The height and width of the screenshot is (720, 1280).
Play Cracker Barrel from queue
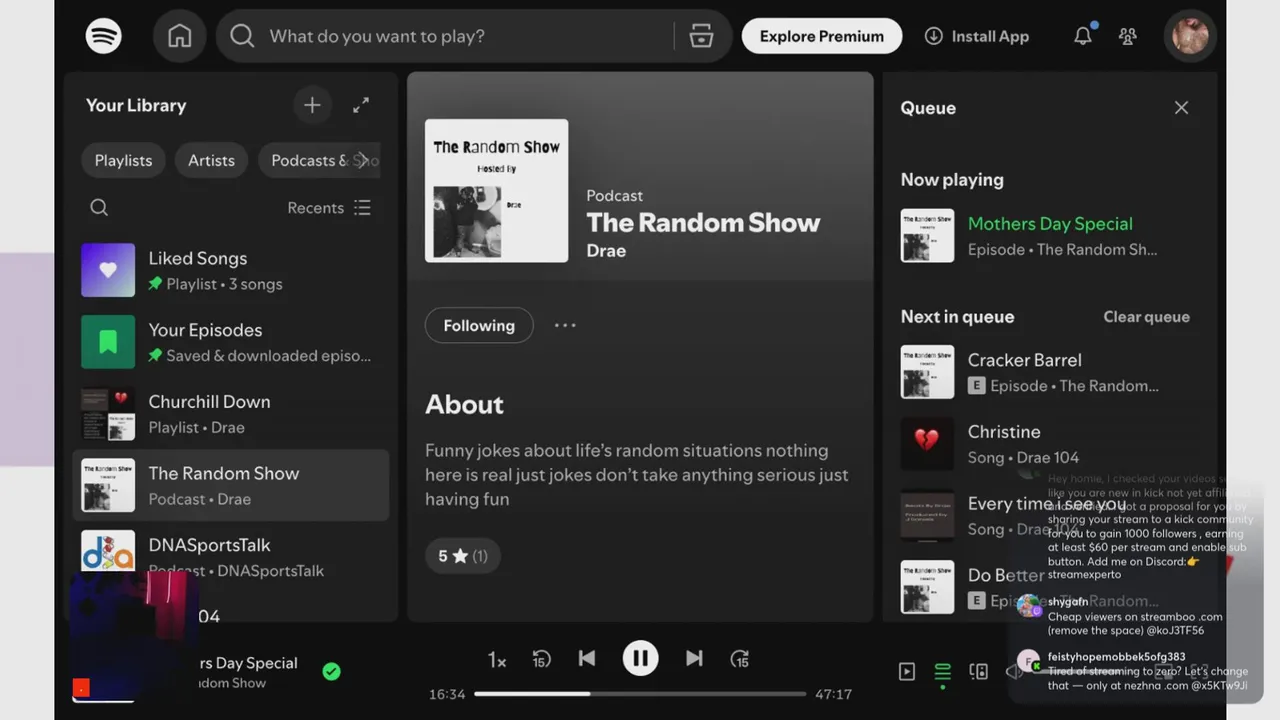click(x=1046, y=372)
